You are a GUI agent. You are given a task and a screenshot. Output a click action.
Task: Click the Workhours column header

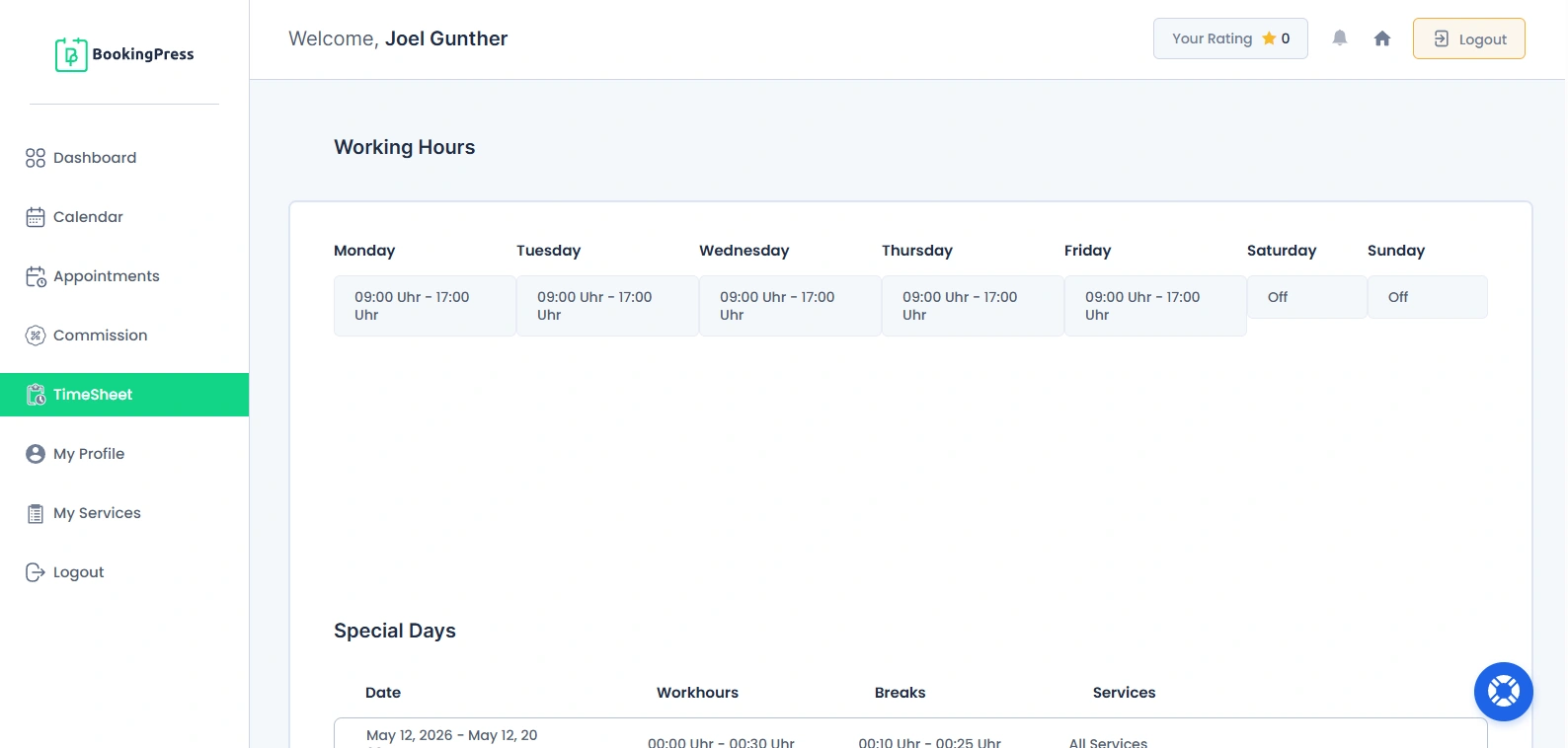(x=697, y=693)
